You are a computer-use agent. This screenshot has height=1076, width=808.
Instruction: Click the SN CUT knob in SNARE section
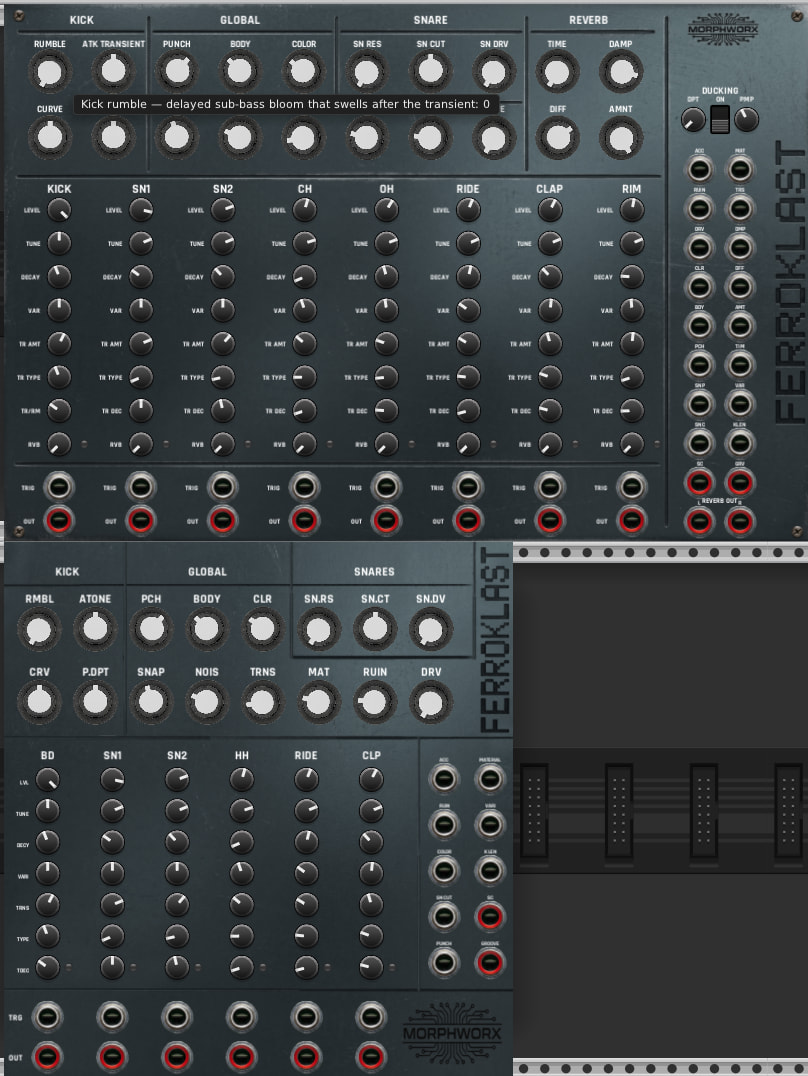[x=429, y=70]
